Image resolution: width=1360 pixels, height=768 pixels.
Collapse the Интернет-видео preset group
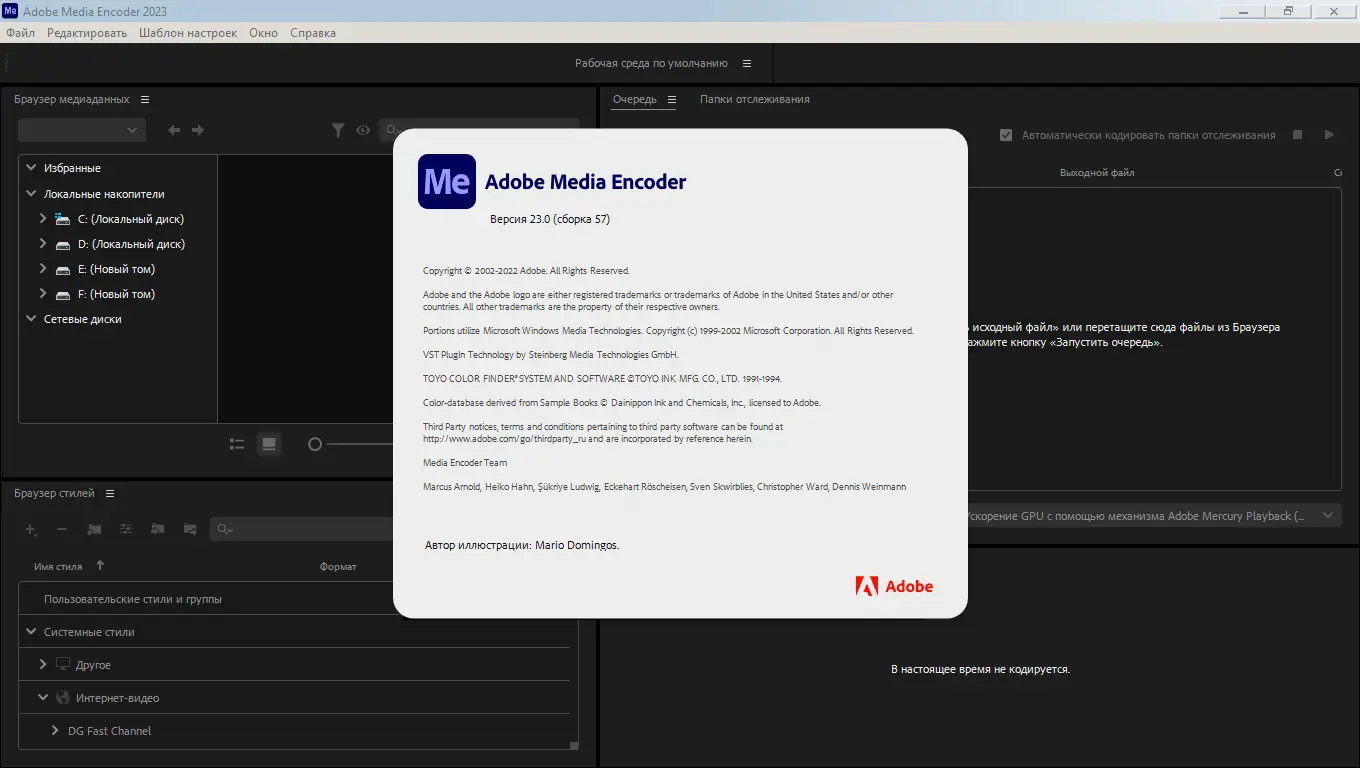(43, 698)
